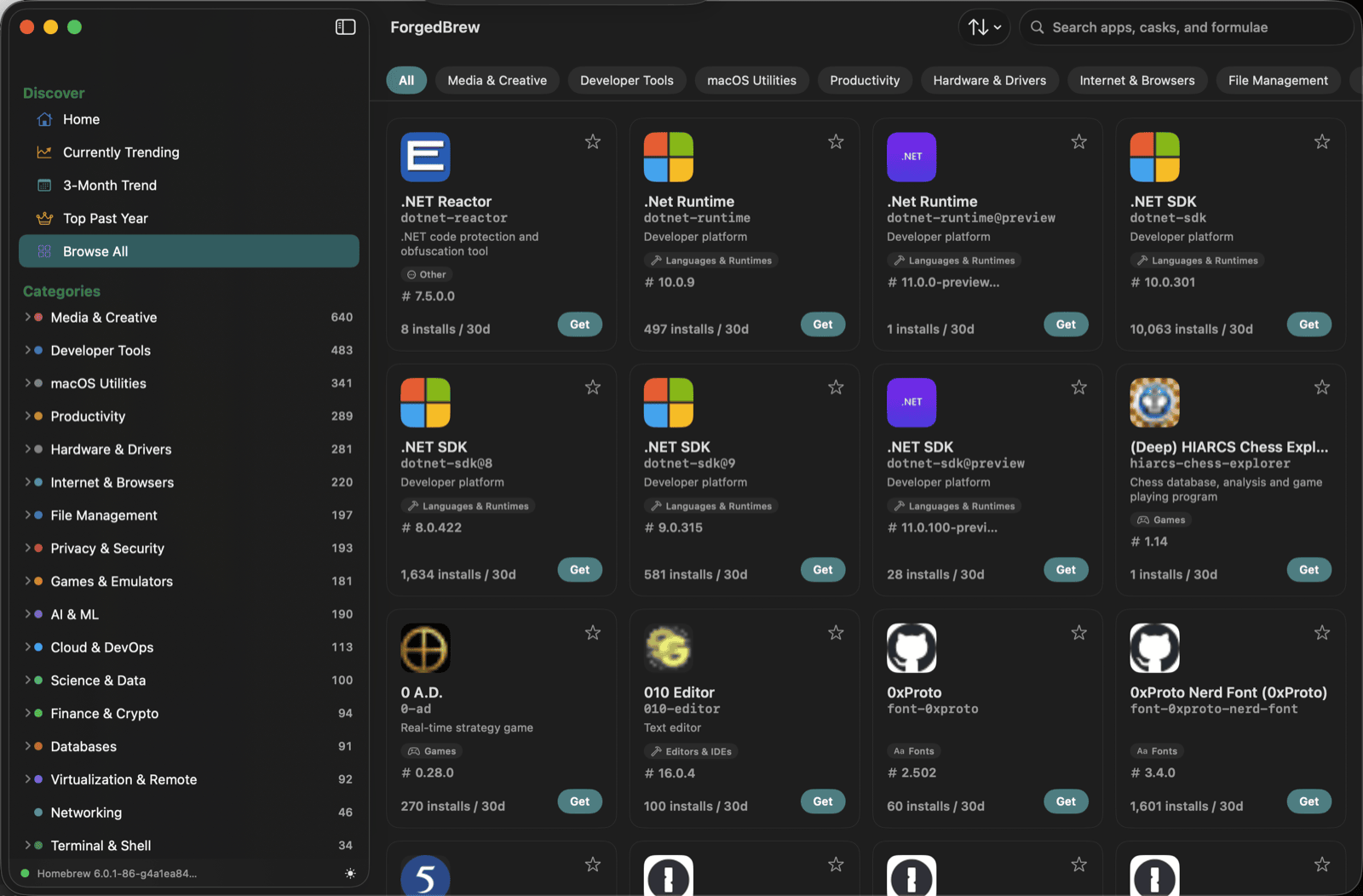Open the Networking category
1363x896 pixels.
click(189, 813)
